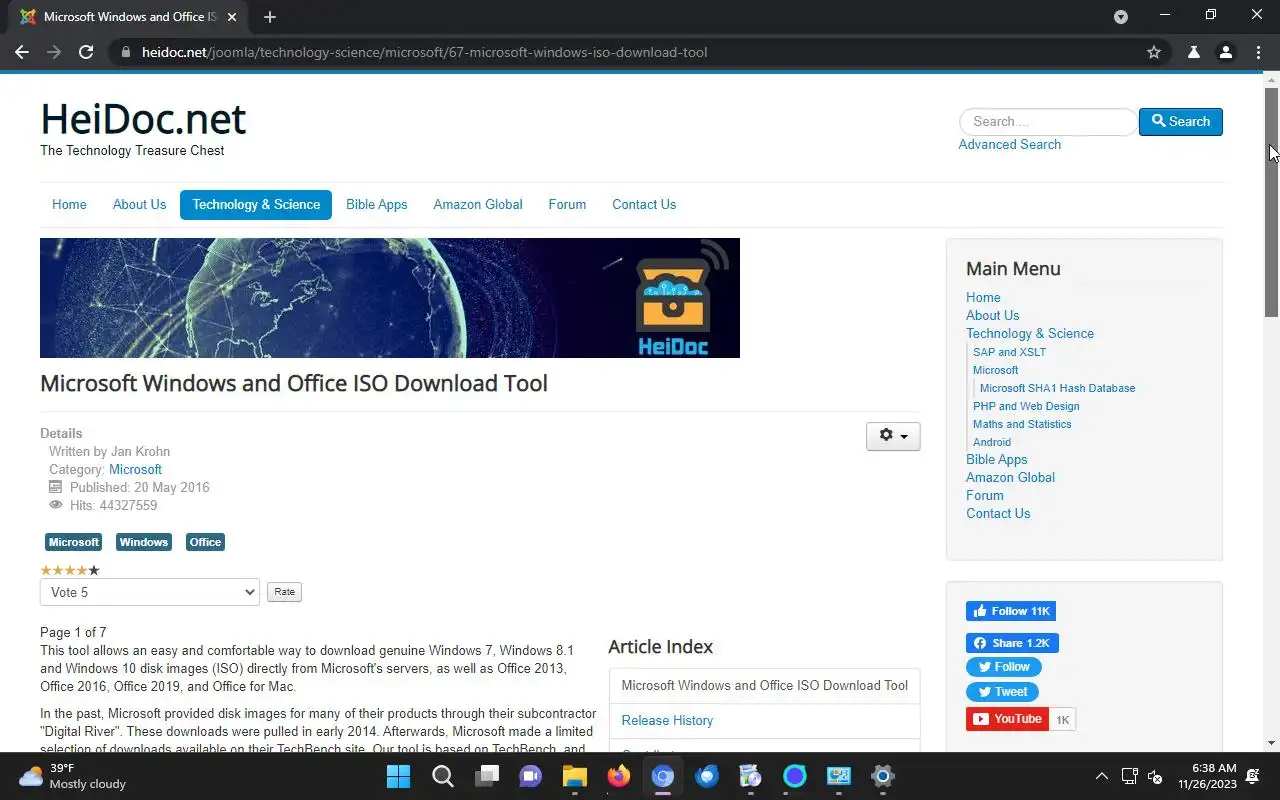This screenshot has width=1280, height=800.
Task: Open Android sidebar item
Action: (992, 442)
